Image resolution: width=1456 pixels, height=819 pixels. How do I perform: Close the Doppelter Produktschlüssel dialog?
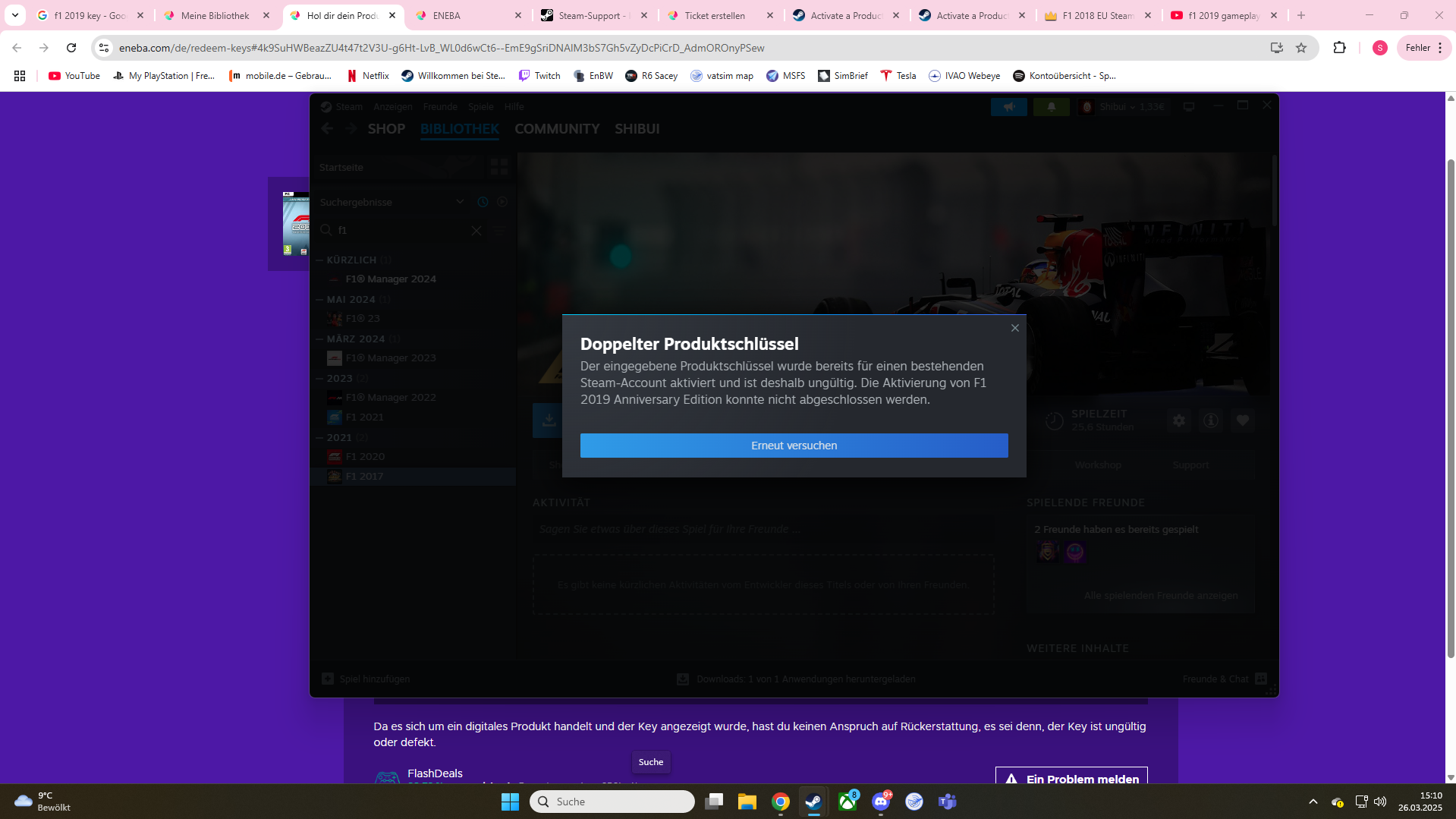point(1014,328)
